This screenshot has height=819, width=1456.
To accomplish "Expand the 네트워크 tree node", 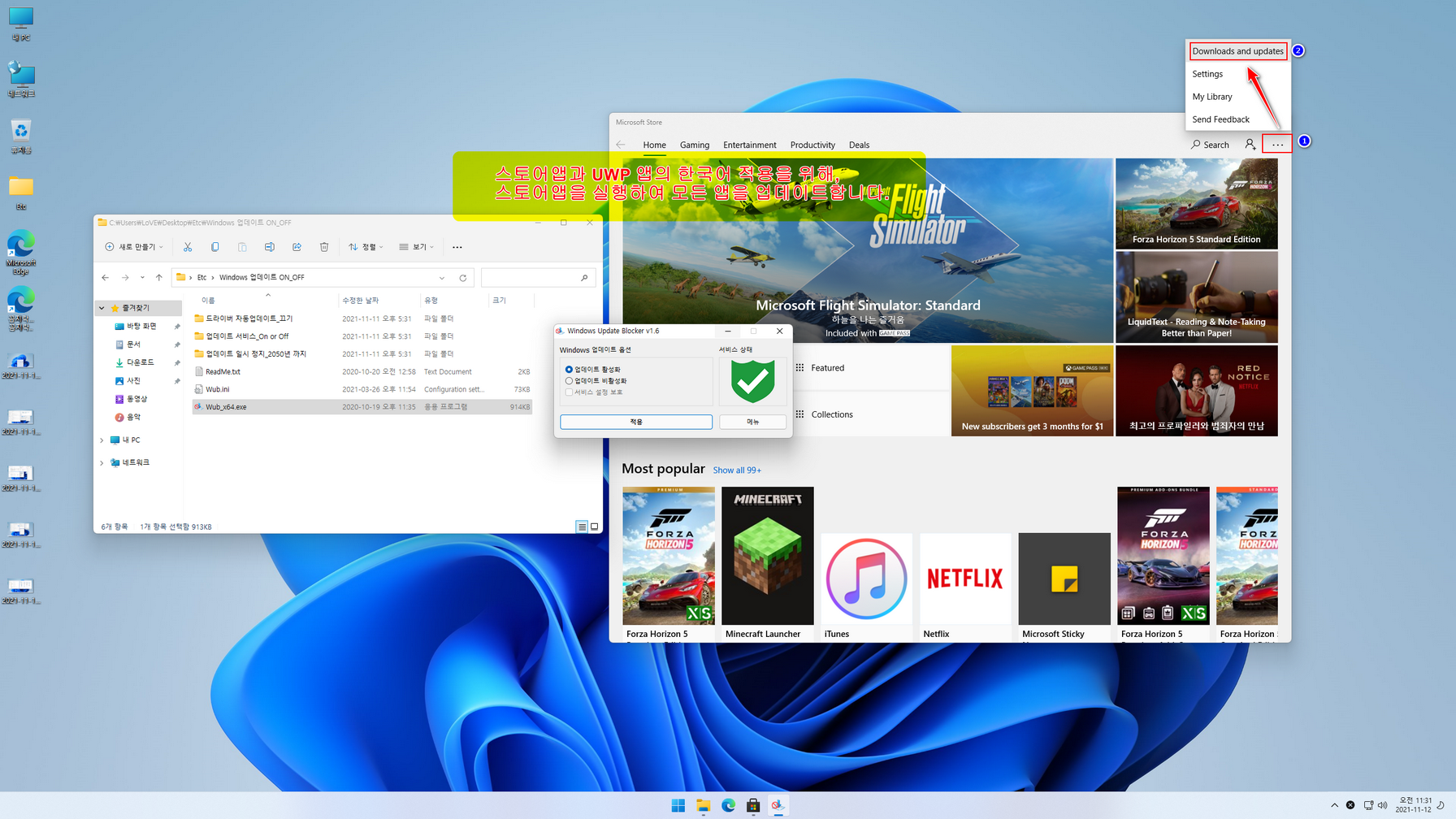I will [102, 463].
